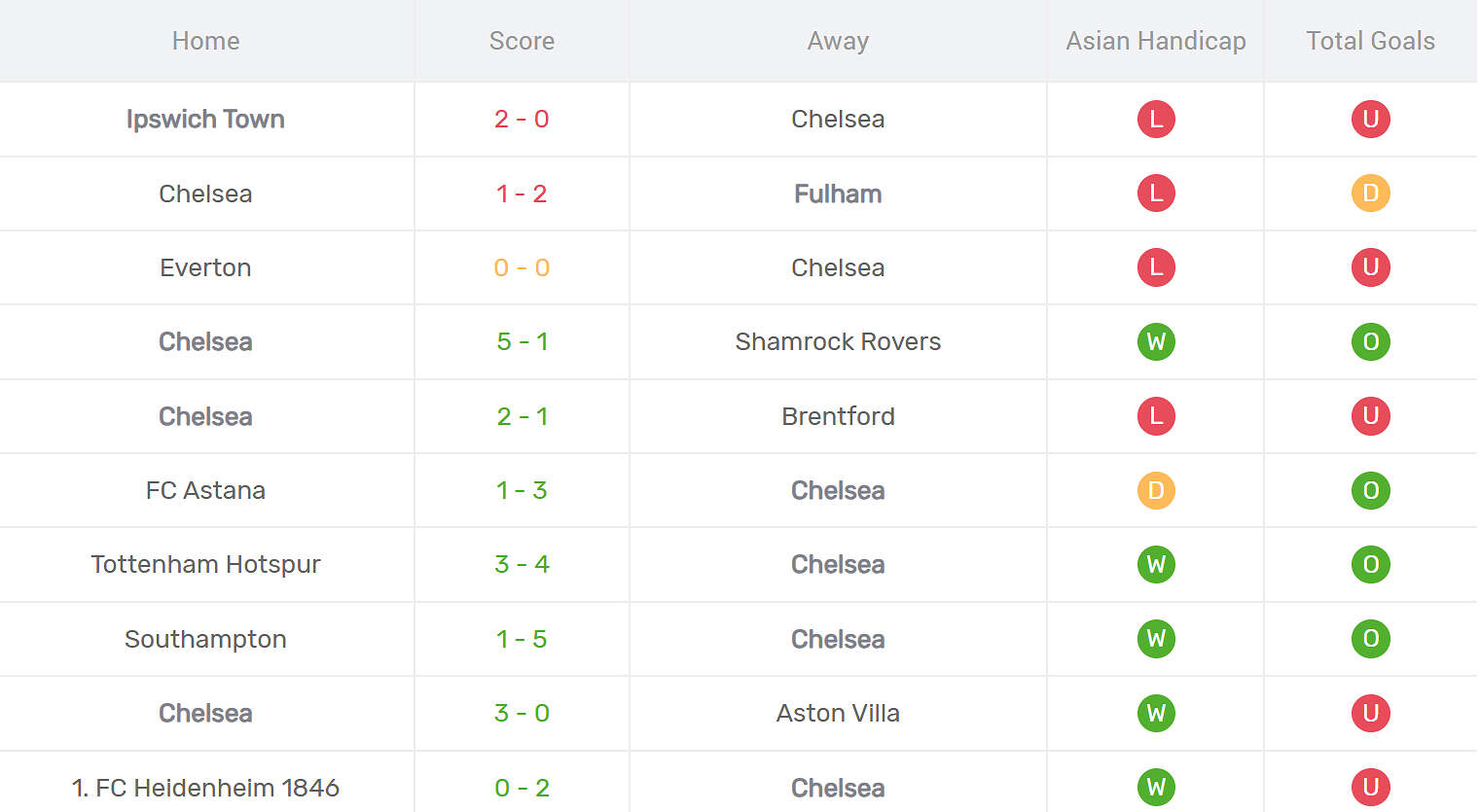Click the green O Total Goals badge for Tottenham match
This screenshot has width=1480, height=812.
coord(1370,565)
